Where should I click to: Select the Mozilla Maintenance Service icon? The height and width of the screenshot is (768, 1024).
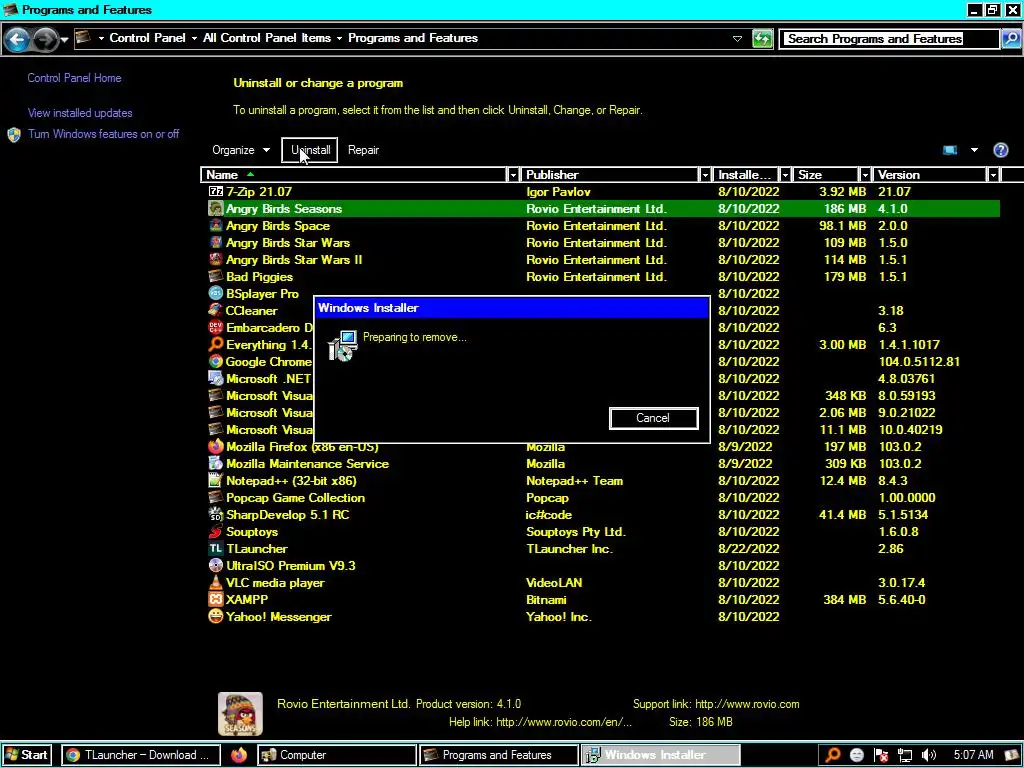click(216, 464)
